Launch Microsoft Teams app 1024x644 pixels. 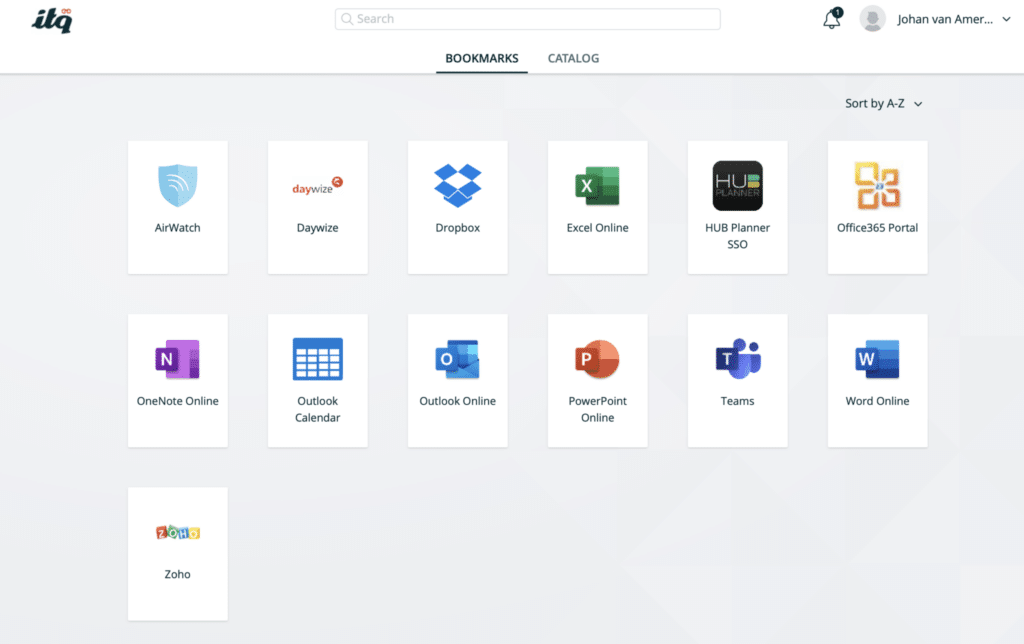(x=737, y=360)
